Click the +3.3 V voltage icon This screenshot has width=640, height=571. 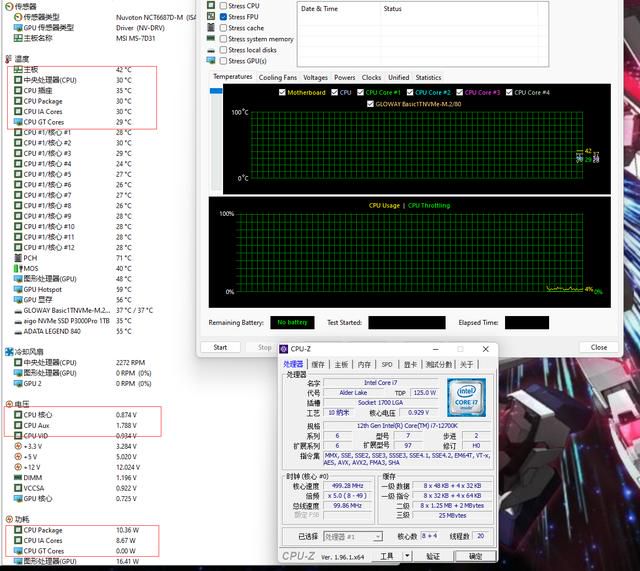pyautogui.click(x=18, y=446)
